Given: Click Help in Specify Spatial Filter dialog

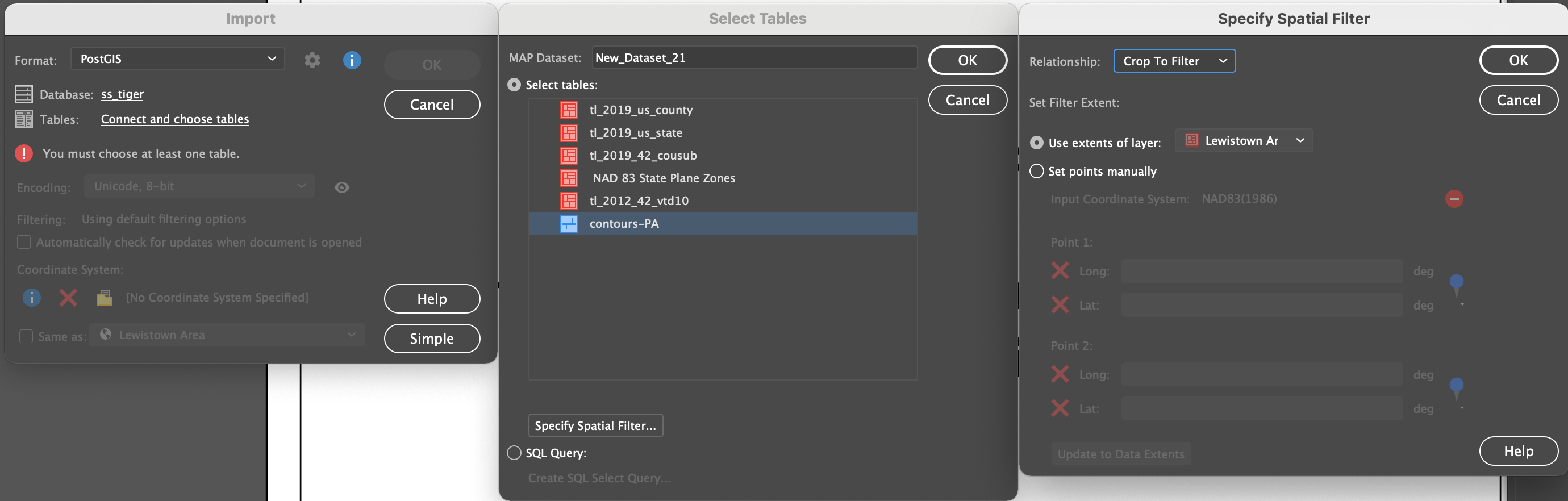Looking at the screenshot, I should 1518,451.
